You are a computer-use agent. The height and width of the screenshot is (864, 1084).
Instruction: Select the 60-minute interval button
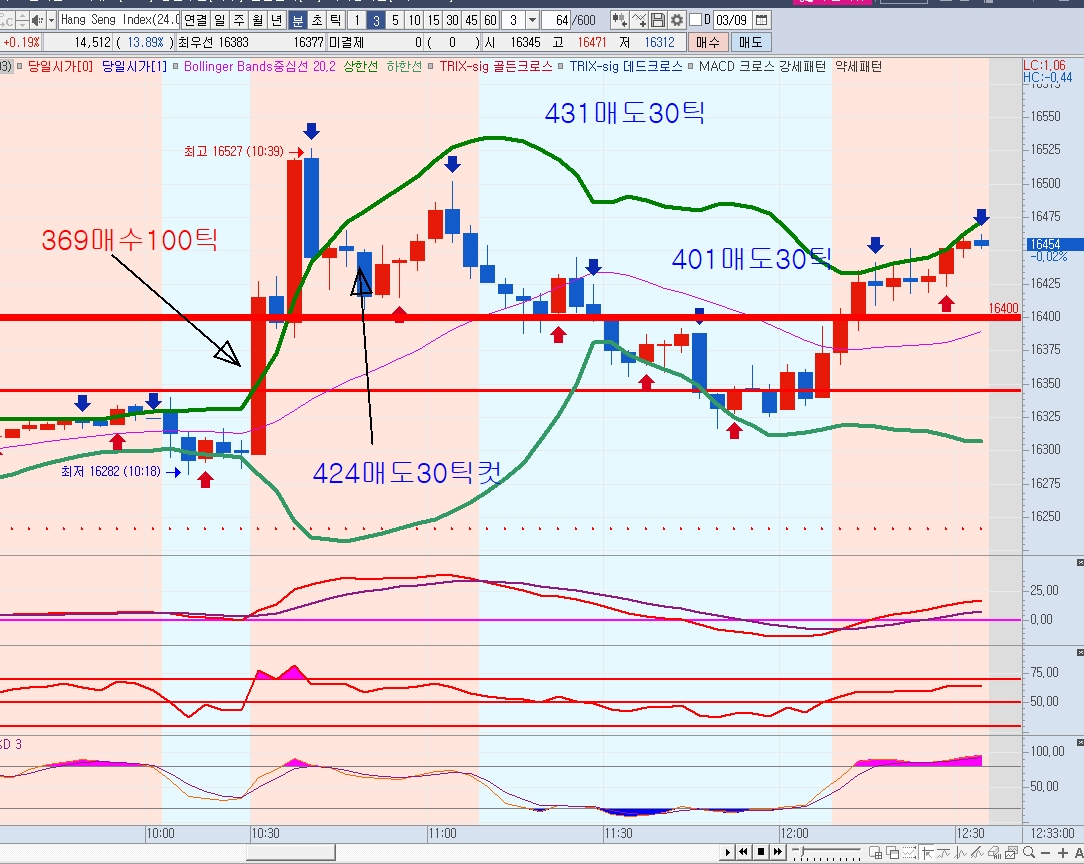coord(490,20)
